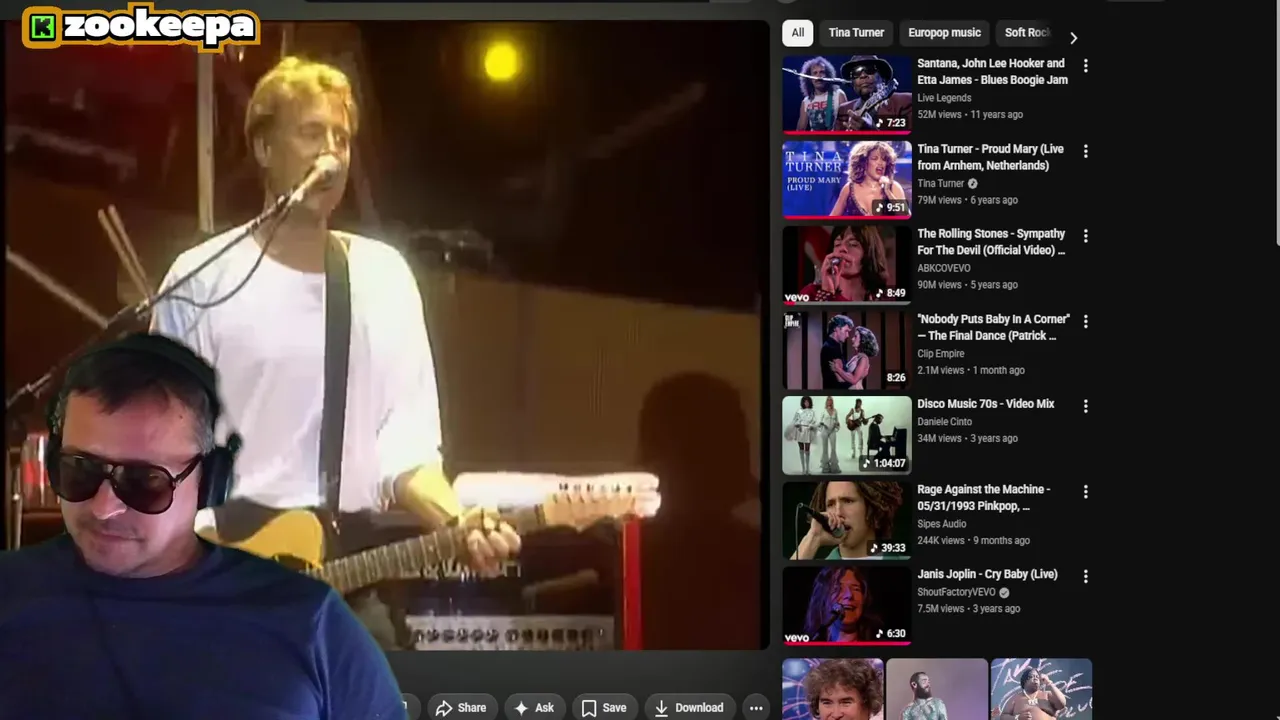The image size is (1280, 720).
Task: Click the Download button
Action: click(x=689, y=708)
